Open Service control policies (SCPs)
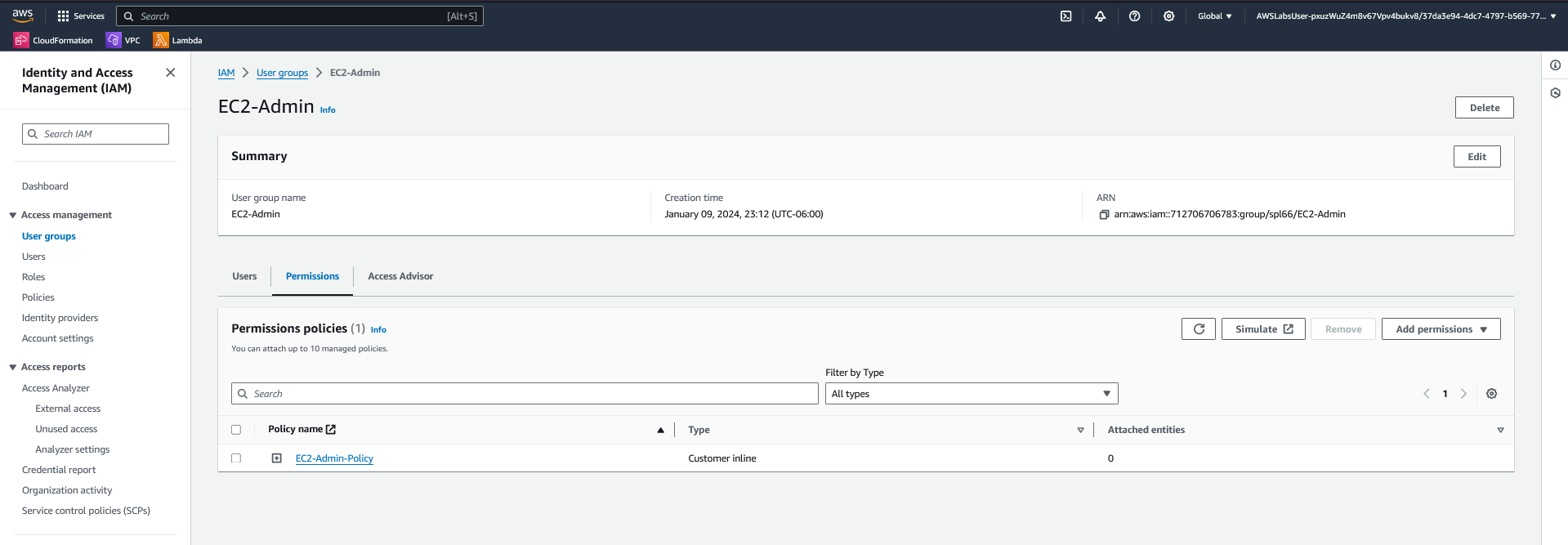Image resolution: width=1568 pixels, height=545 pixels. pos(86,511)
